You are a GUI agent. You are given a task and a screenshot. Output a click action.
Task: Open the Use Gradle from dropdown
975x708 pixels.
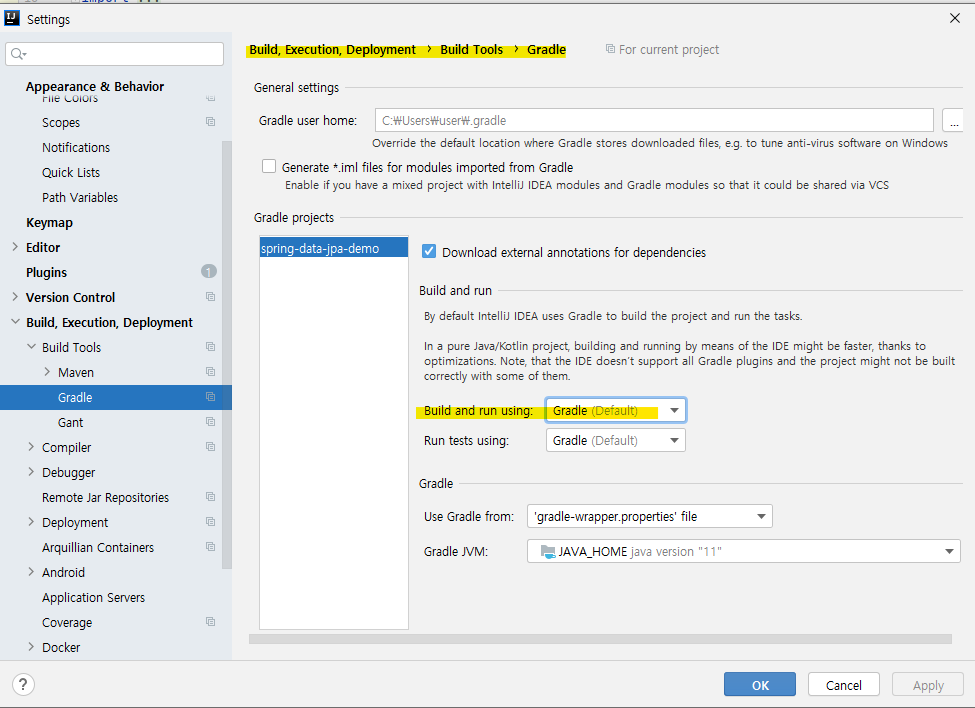650,516
